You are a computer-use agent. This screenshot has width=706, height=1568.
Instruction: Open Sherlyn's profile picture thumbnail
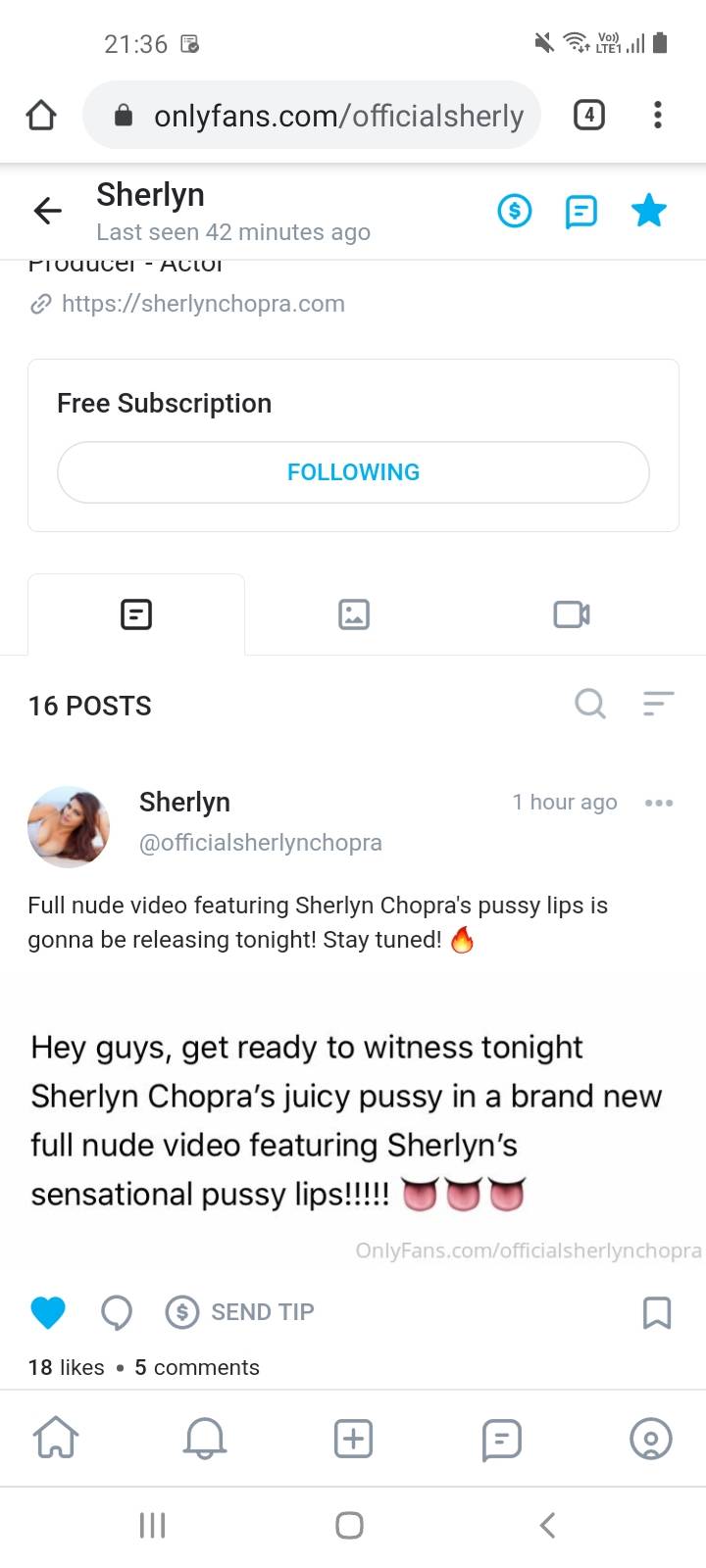69,826
